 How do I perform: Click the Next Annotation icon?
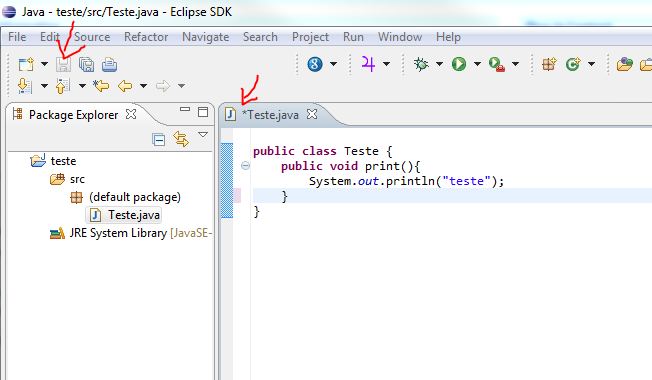pos(25,86)
